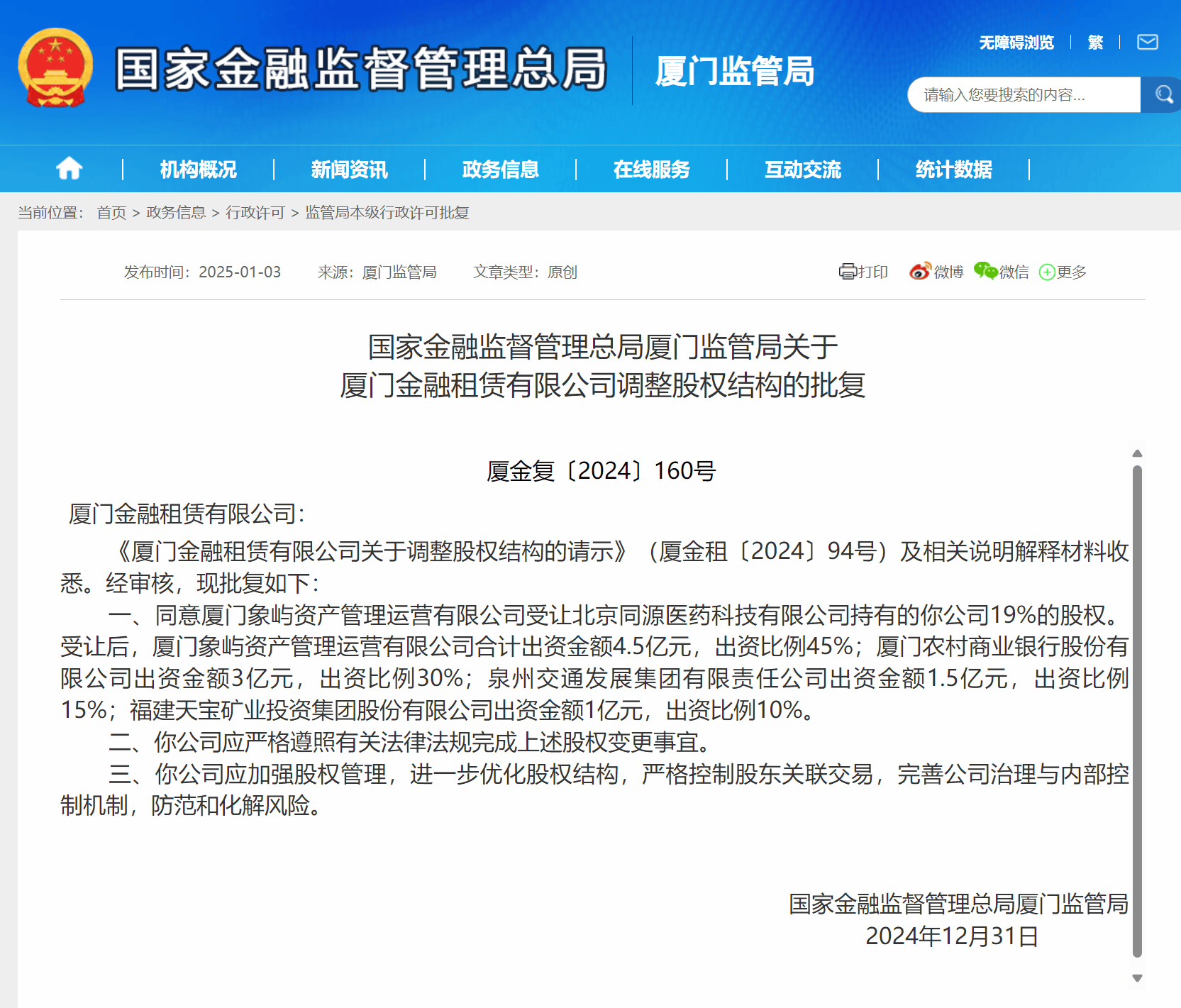Click the home icon in navigation bar
Image resolution: width=1181 pixels, height=1008 pixels.
(69, 169)
